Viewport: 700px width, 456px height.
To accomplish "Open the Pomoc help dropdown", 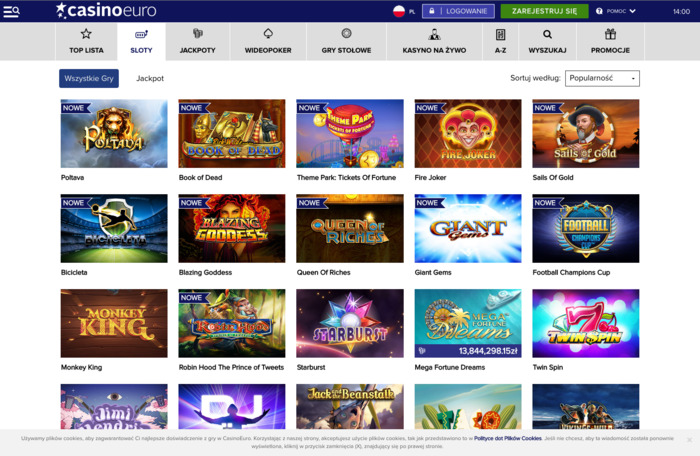I will [x=616, y=11].
